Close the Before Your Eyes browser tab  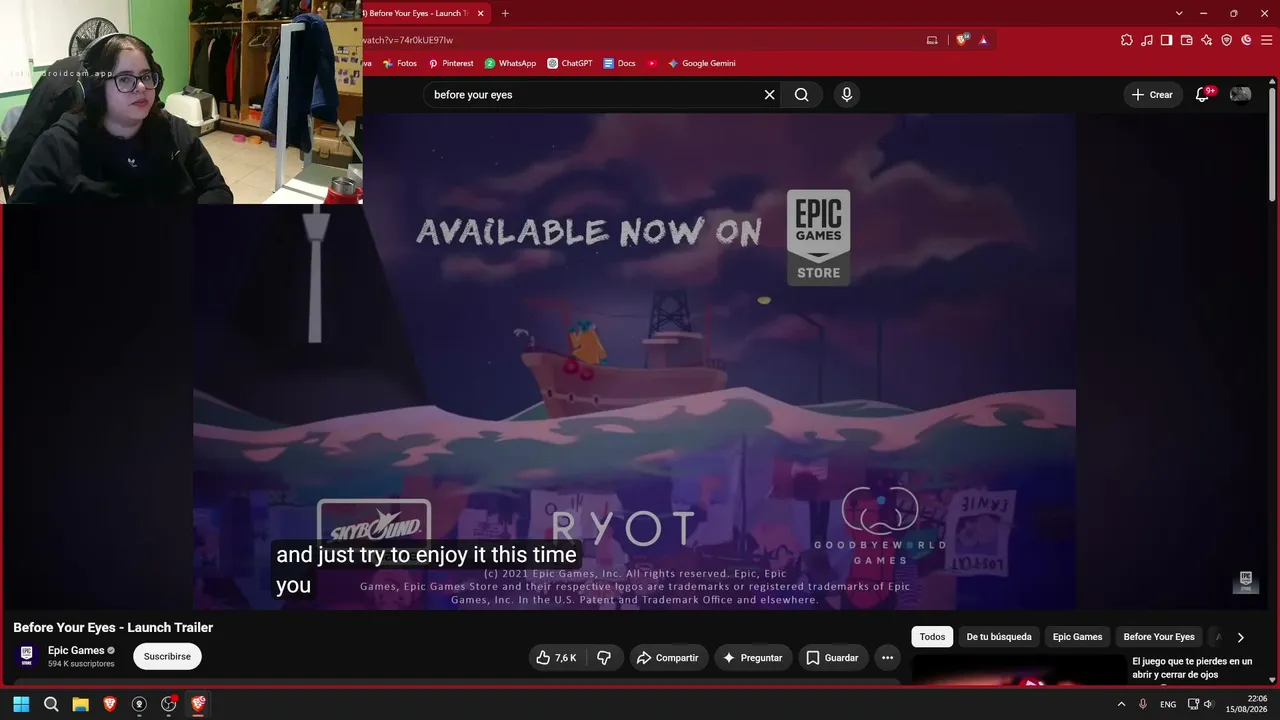[x=481, y=13]
